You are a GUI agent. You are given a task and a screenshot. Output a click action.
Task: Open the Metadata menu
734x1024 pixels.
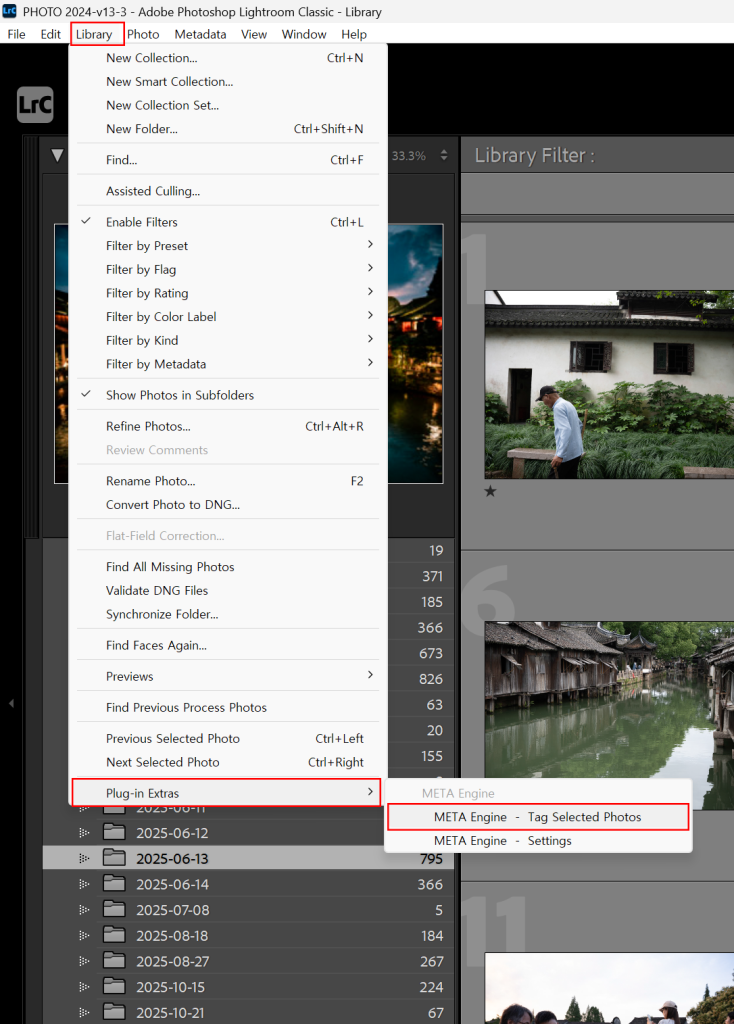200,34
